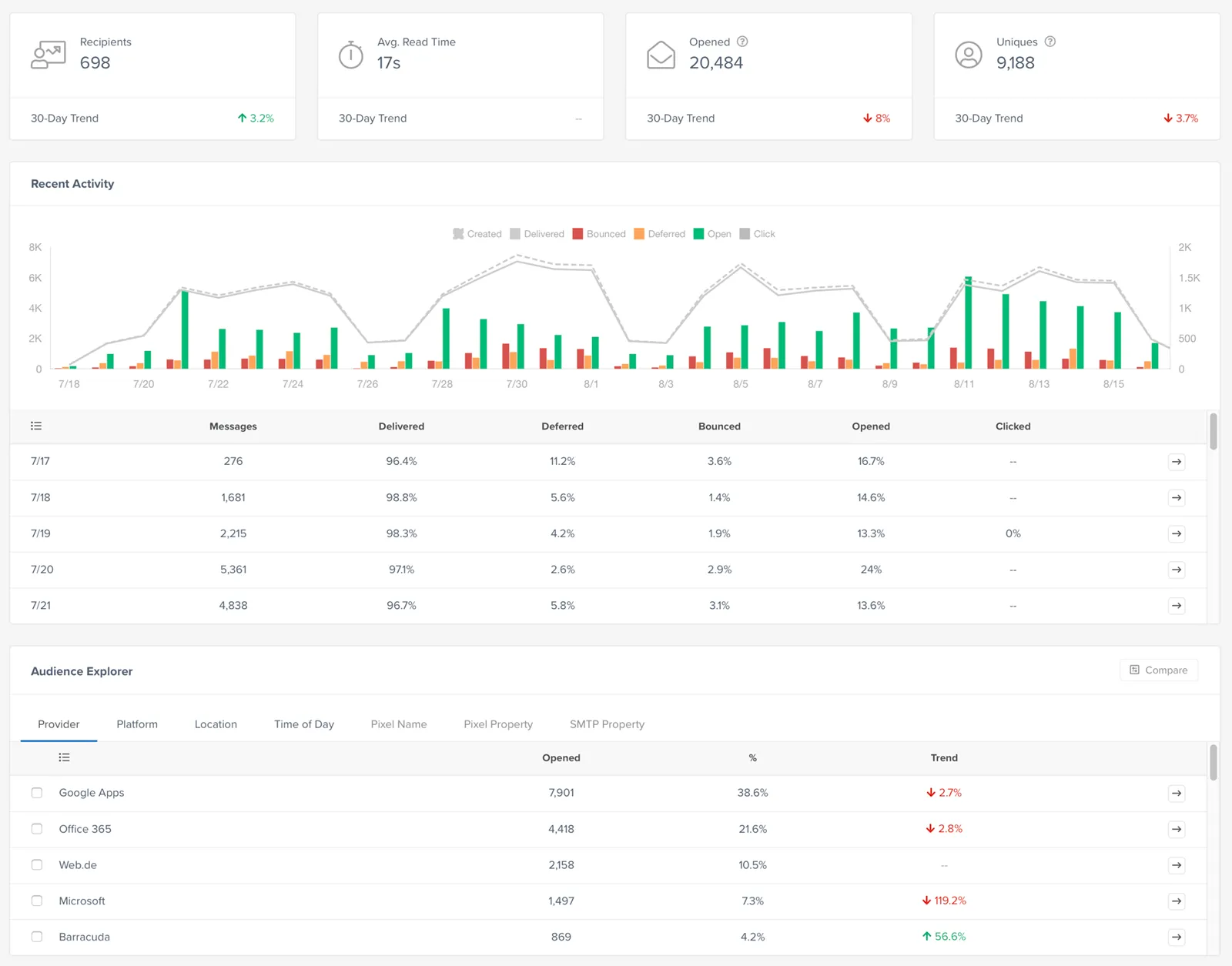This screenshot has height=966, width=1232.
Task: Click the Opened envelope icon
Action: (x=661, y=55)
